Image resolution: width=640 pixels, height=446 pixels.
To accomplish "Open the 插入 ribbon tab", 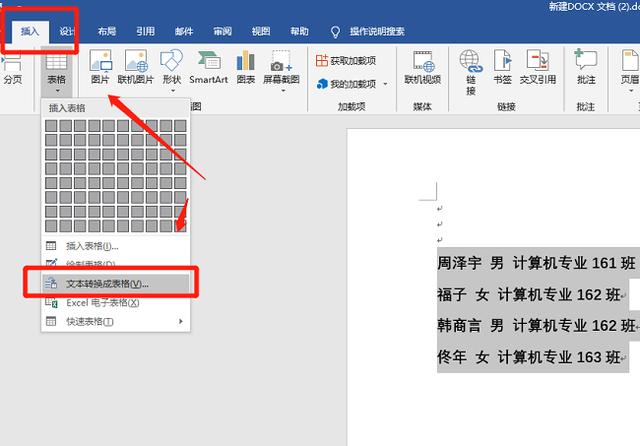I will click(30, 31).
